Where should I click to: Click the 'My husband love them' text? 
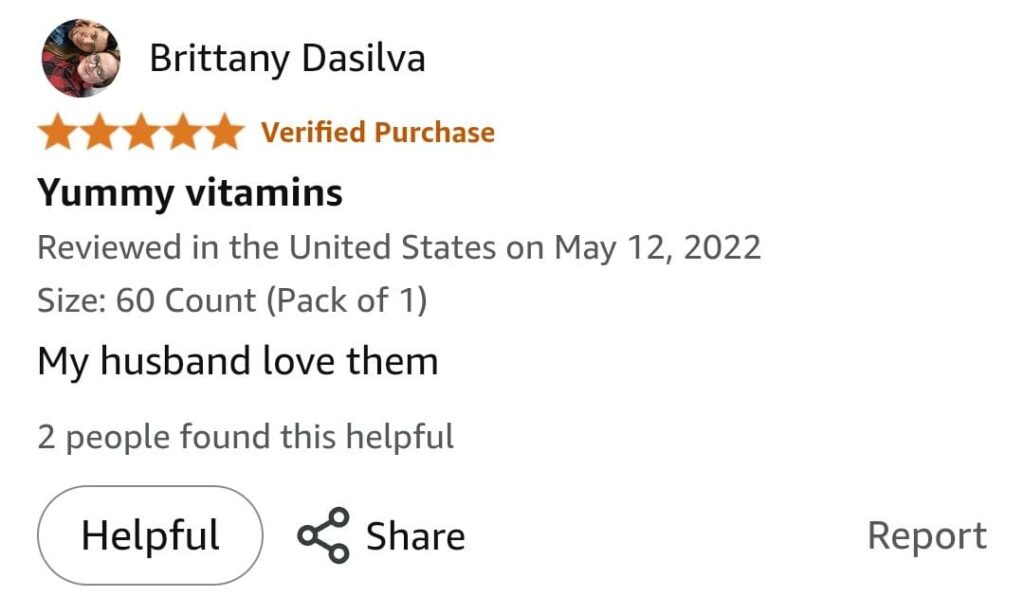point(238,361)
